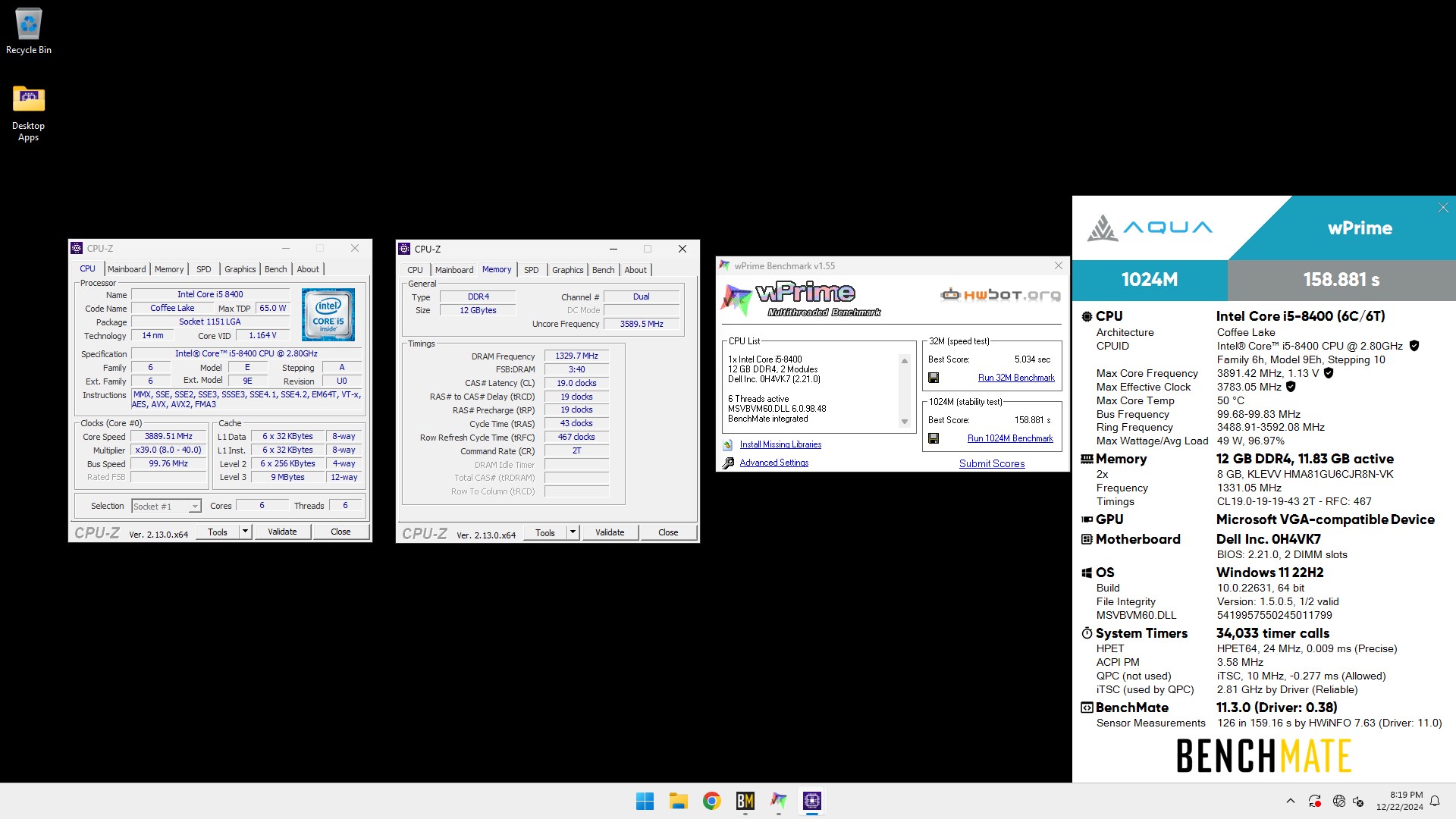
Task: Click the Intel Core i5 logo badge
Action: (x=328, y=314)
